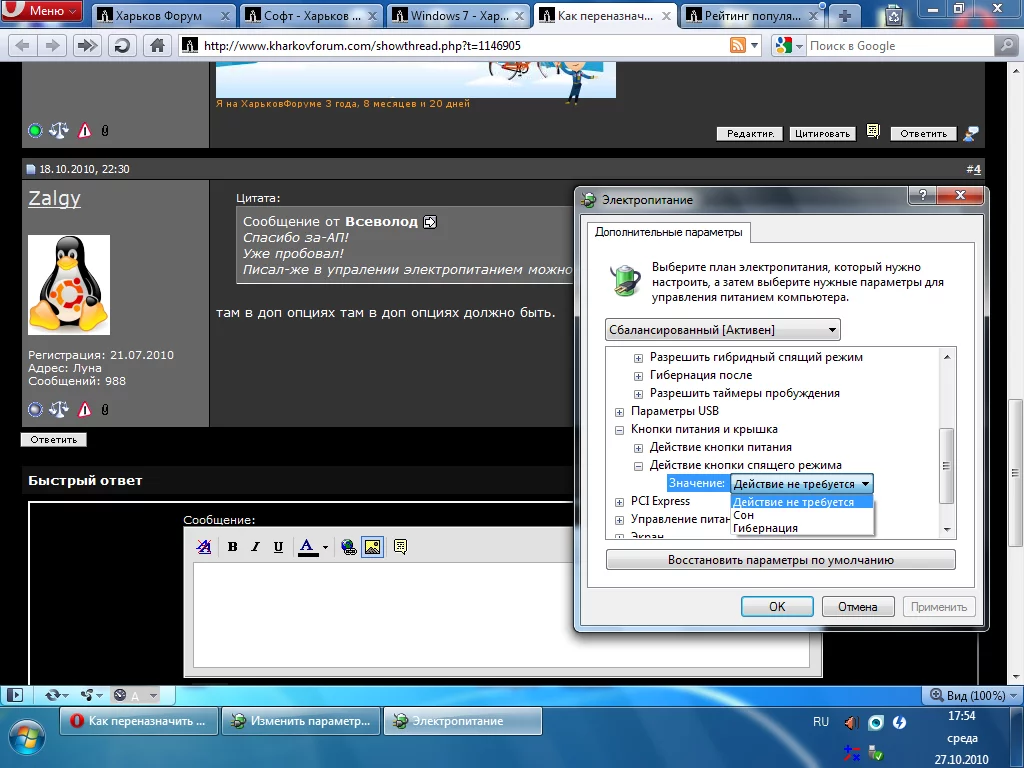Click the Электропитание dialog help button
The width and height of the screenshot is (1024, 768).
pos(922,195)
